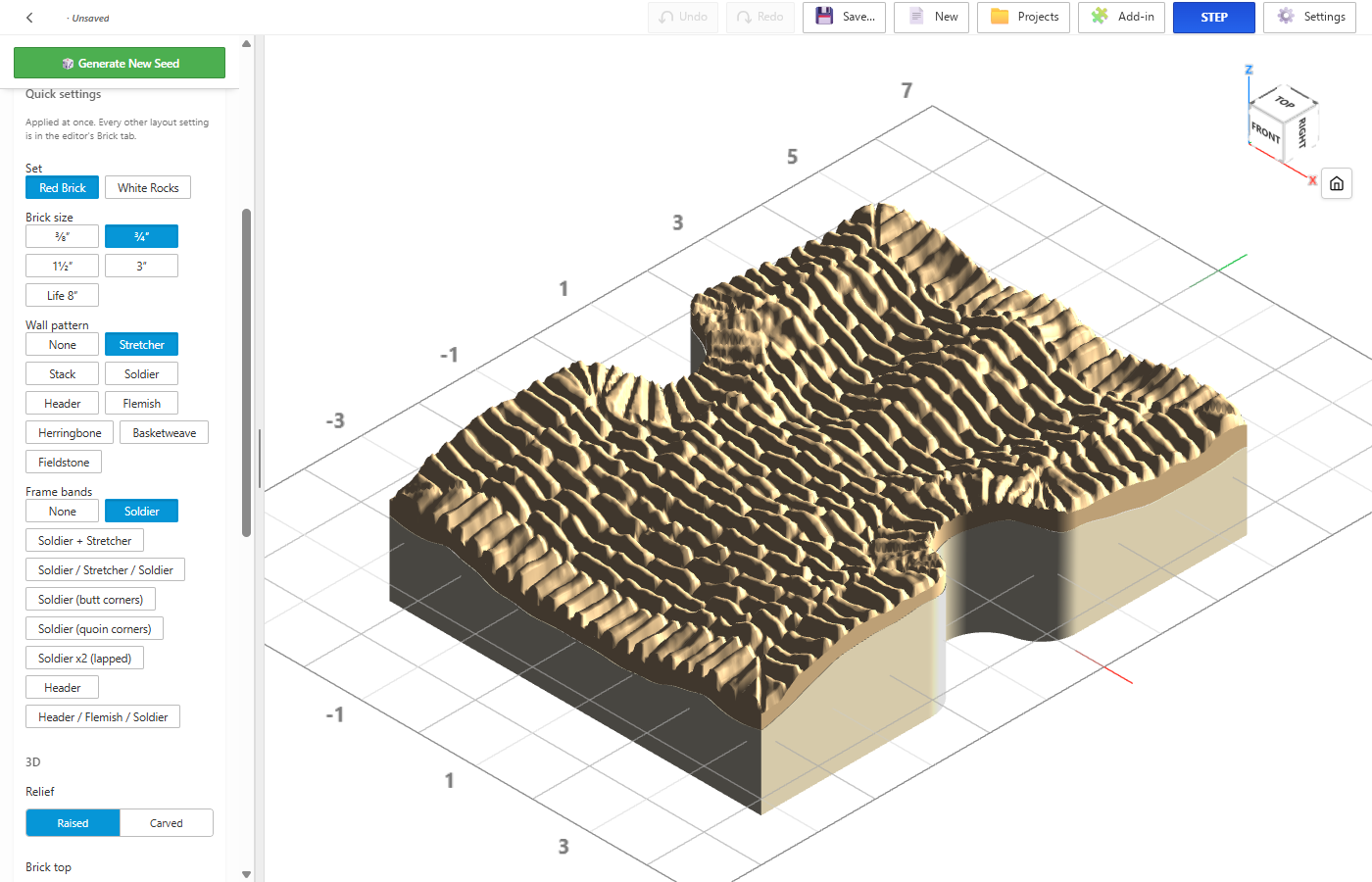Open Save dialog with floppy icon
Image resolution: width=1372 pixels, height=882 pixels.
845,18
